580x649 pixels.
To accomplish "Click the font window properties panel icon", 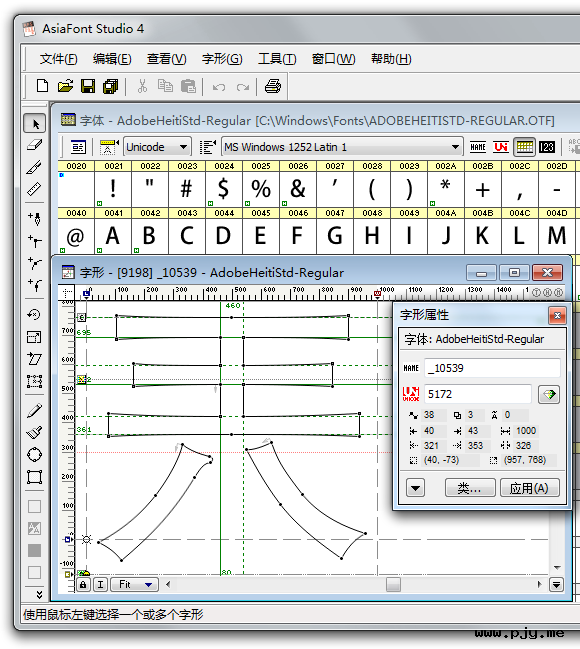I will (x=78, y=147).
